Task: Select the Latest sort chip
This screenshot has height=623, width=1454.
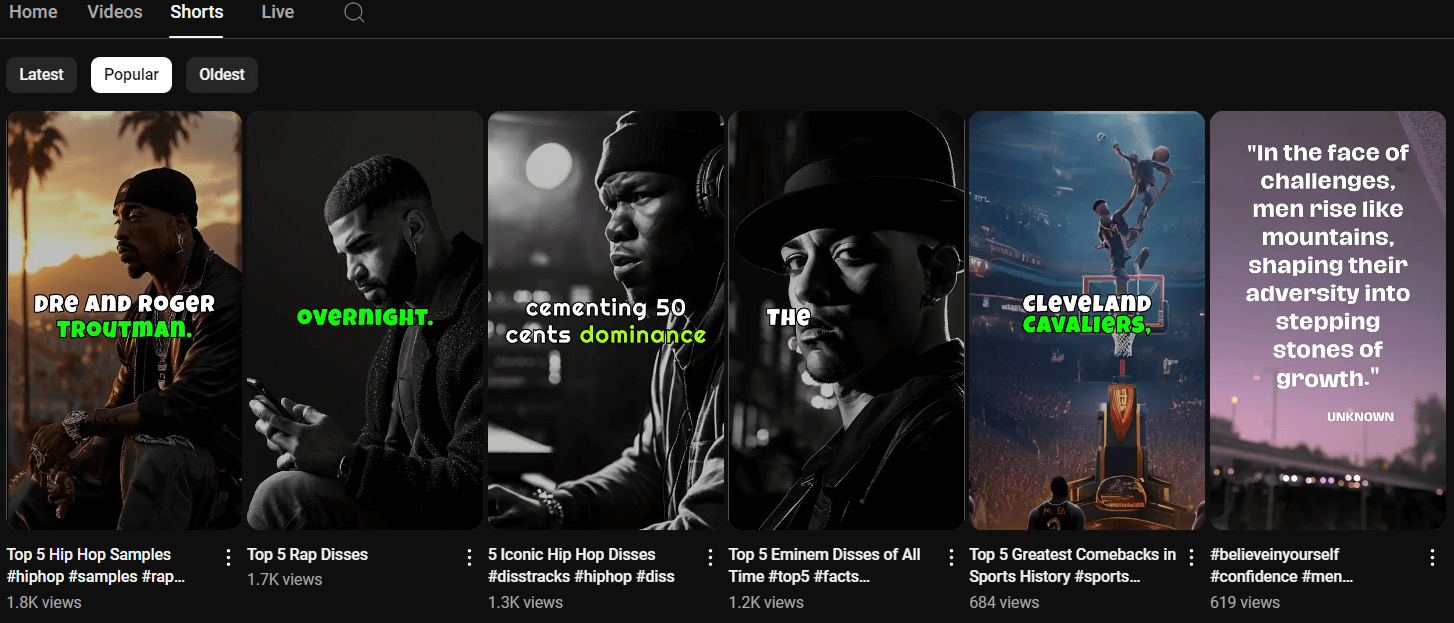Action: [x=41, y=75]
